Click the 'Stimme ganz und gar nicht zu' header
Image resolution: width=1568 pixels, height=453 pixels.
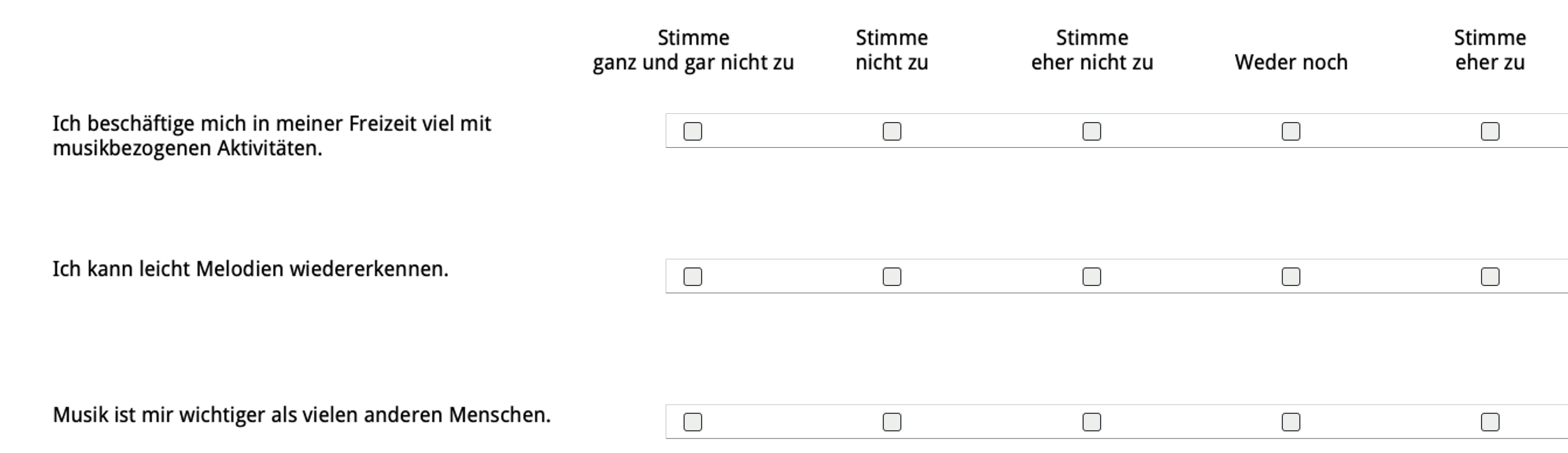693,50
